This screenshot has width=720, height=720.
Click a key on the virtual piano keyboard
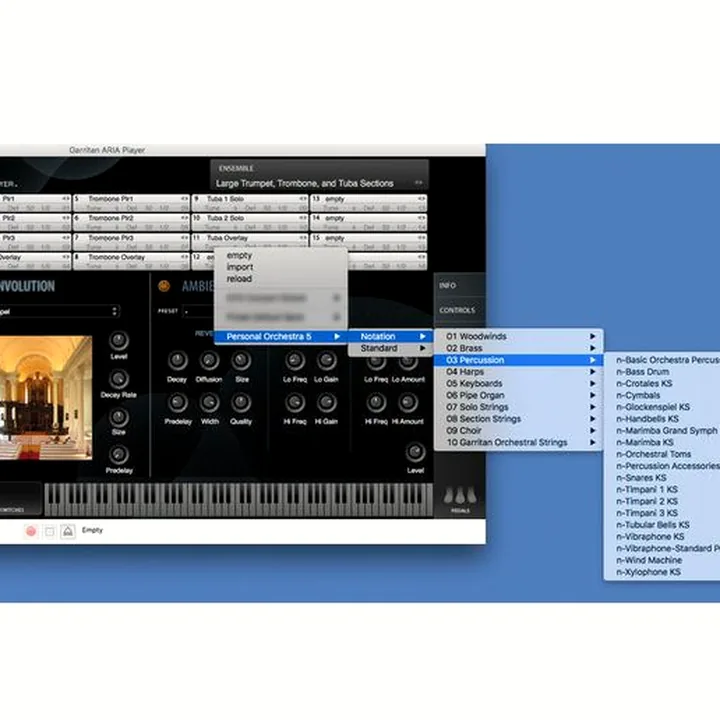239,500
